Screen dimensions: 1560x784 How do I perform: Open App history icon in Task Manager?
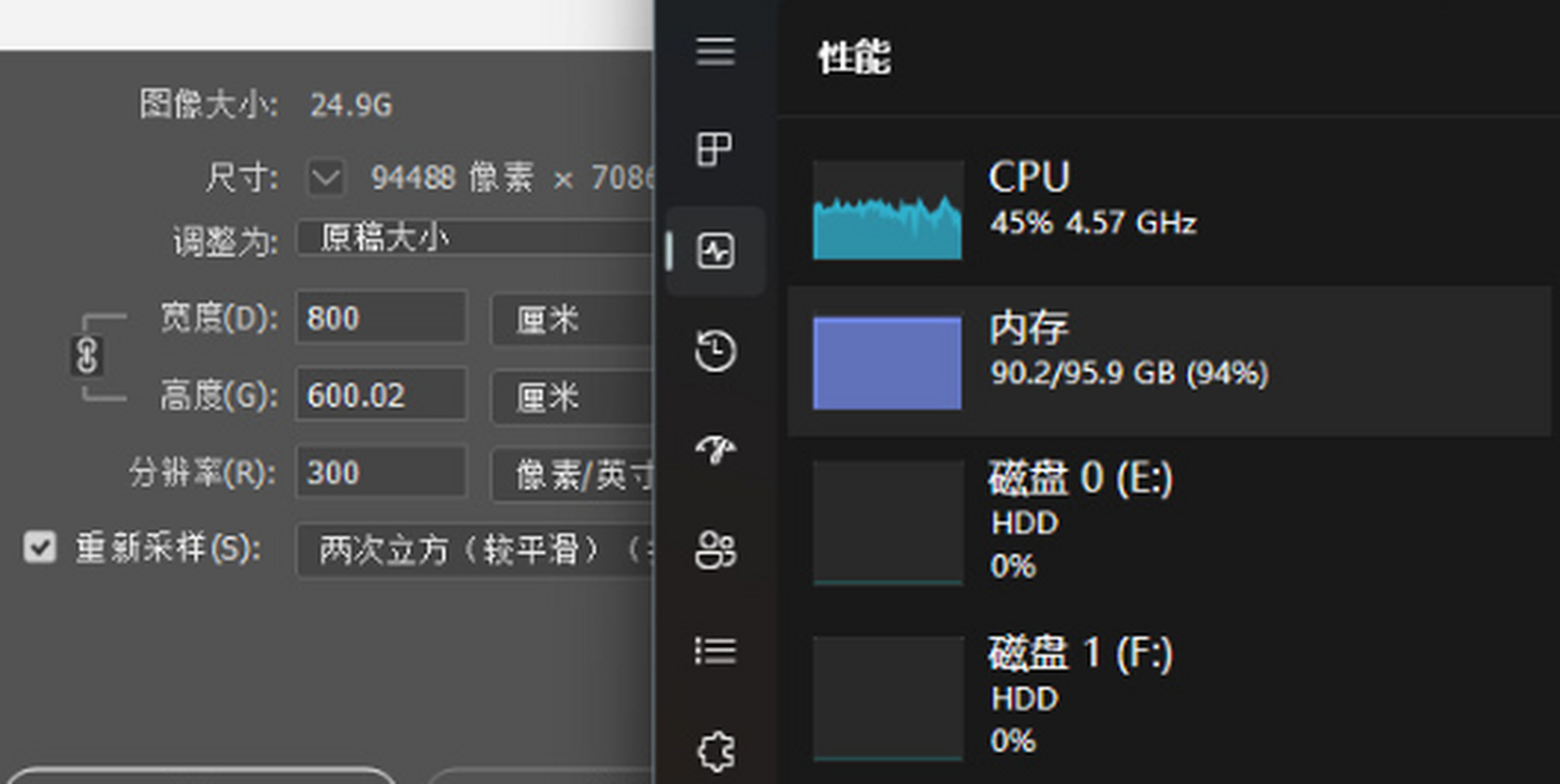715,351
